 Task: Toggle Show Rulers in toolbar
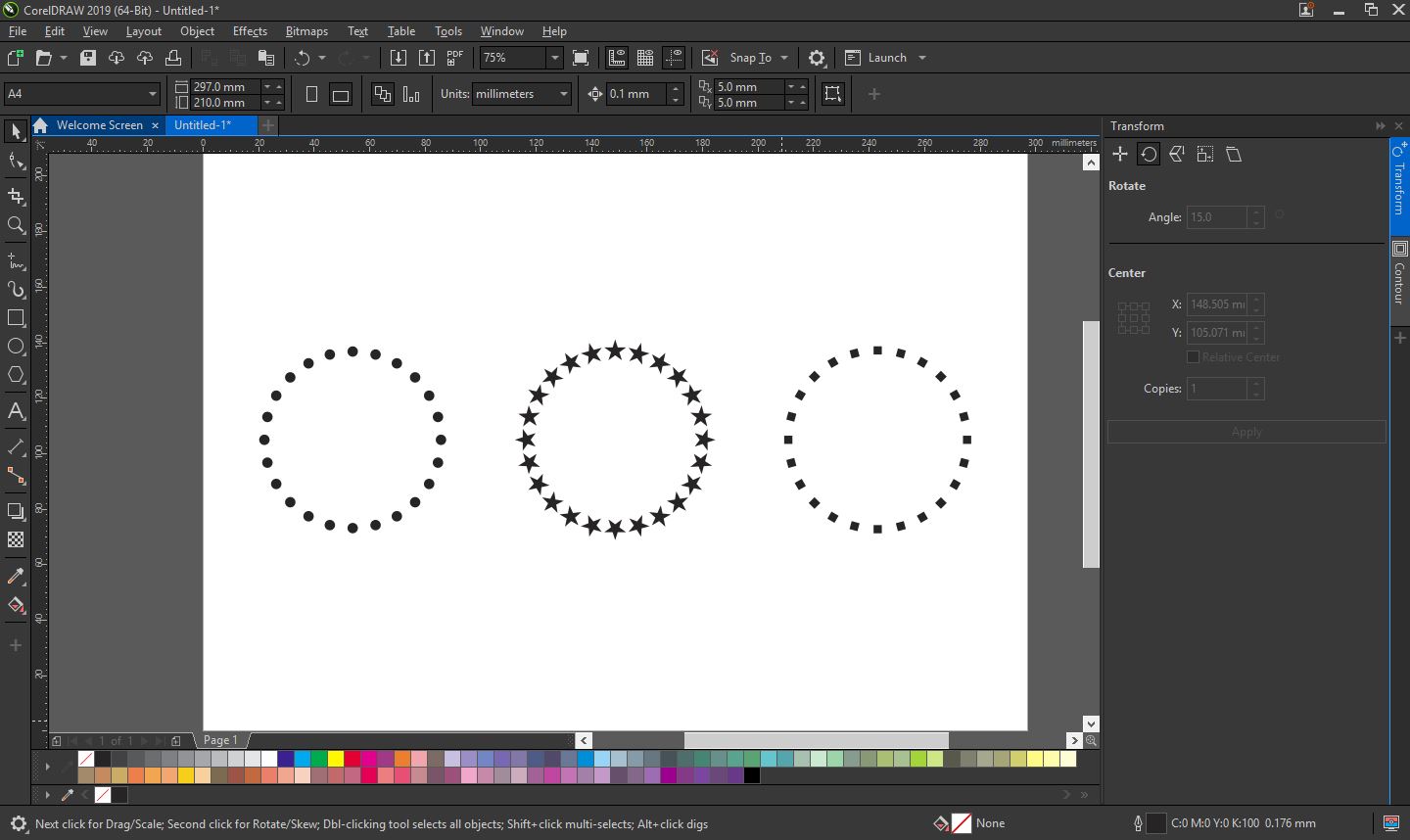616,58
